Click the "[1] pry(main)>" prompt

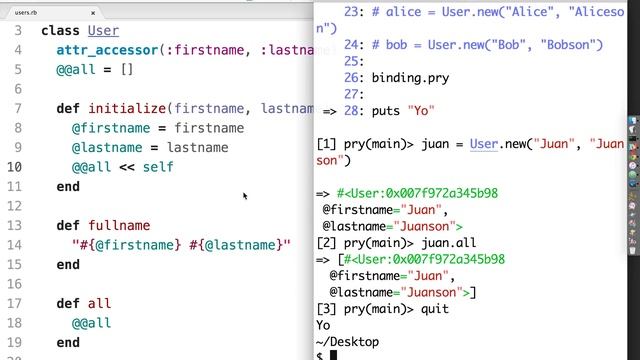[x=365, y=144]
